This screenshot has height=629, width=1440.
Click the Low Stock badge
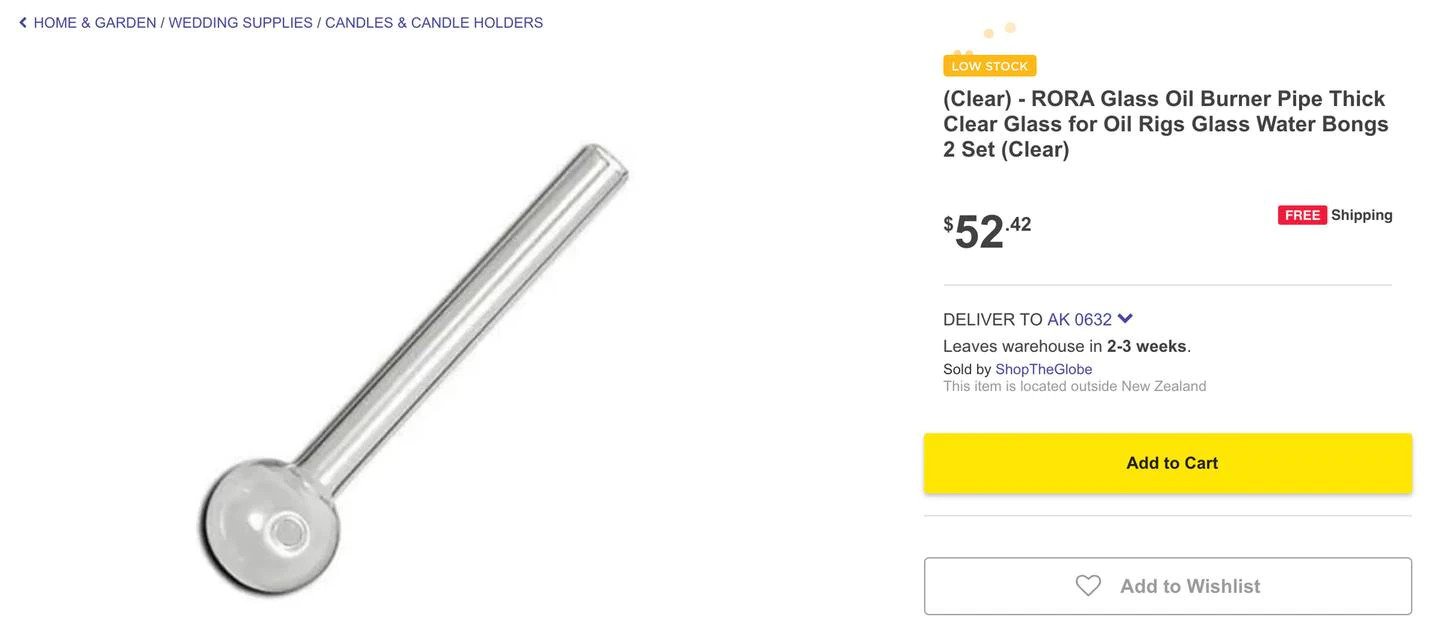pyautogui.click(x=989, y=66)
